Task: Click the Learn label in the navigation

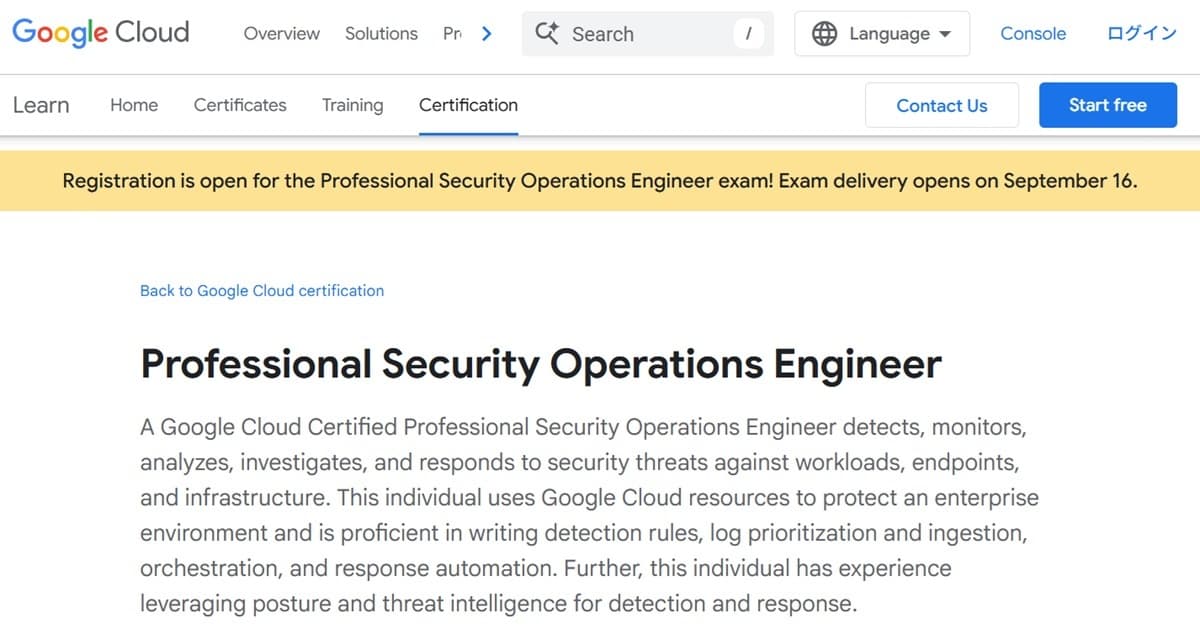Action: tap(41, 105)
